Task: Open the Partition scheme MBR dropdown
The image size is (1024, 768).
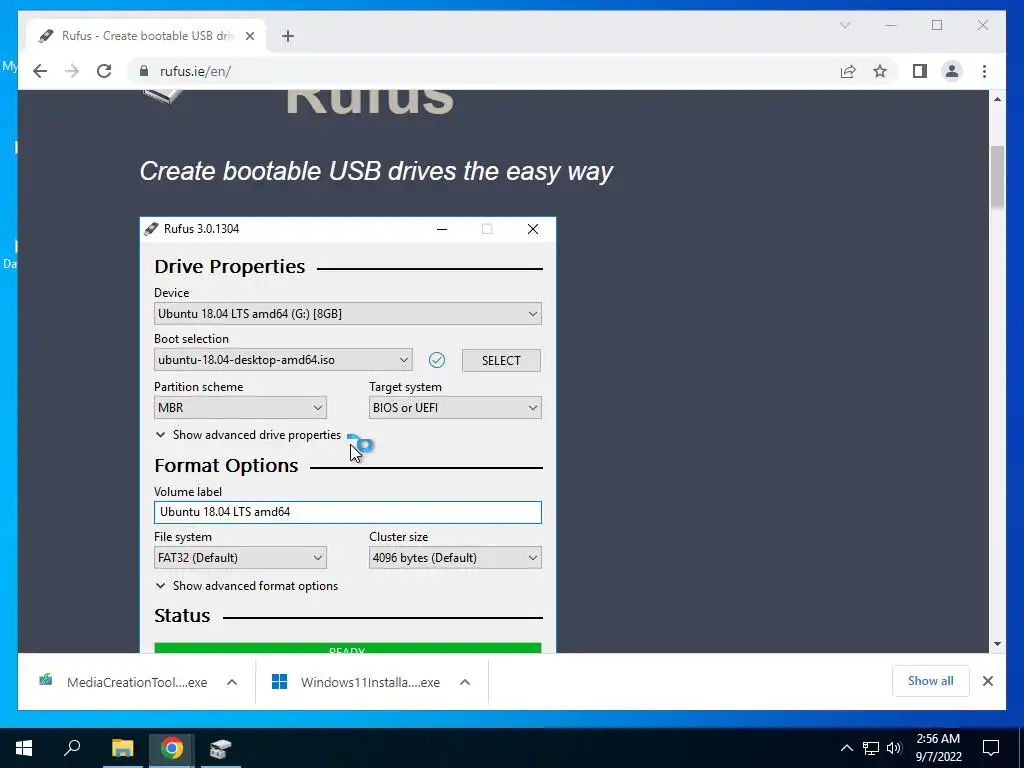Action: 240,408
